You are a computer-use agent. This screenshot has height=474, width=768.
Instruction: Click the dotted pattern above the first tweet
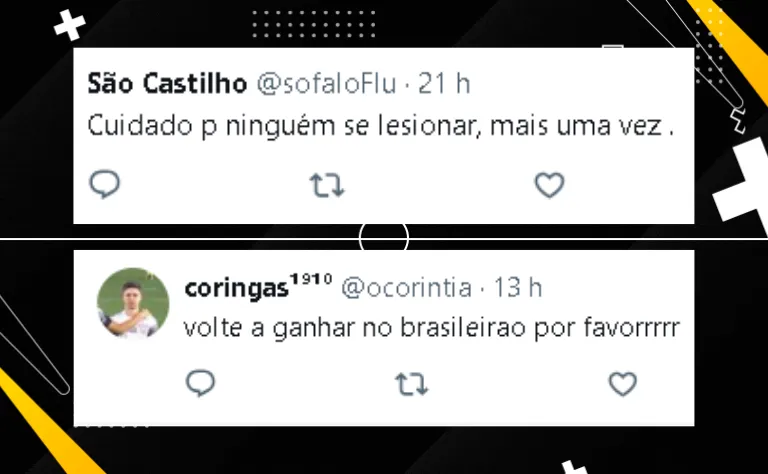(314, 24)
